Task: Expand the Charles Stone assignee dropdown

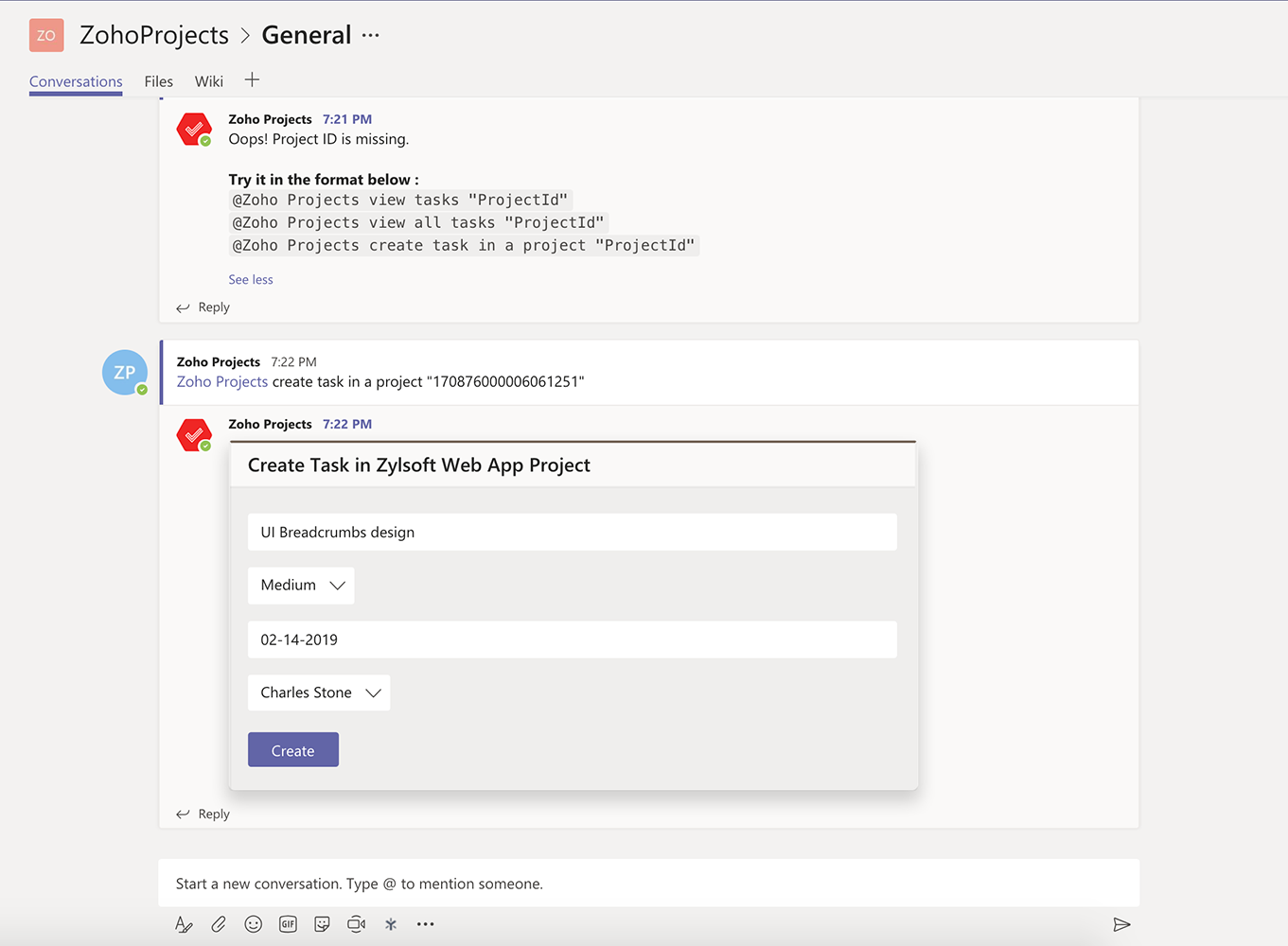Action: coord(319,692)
